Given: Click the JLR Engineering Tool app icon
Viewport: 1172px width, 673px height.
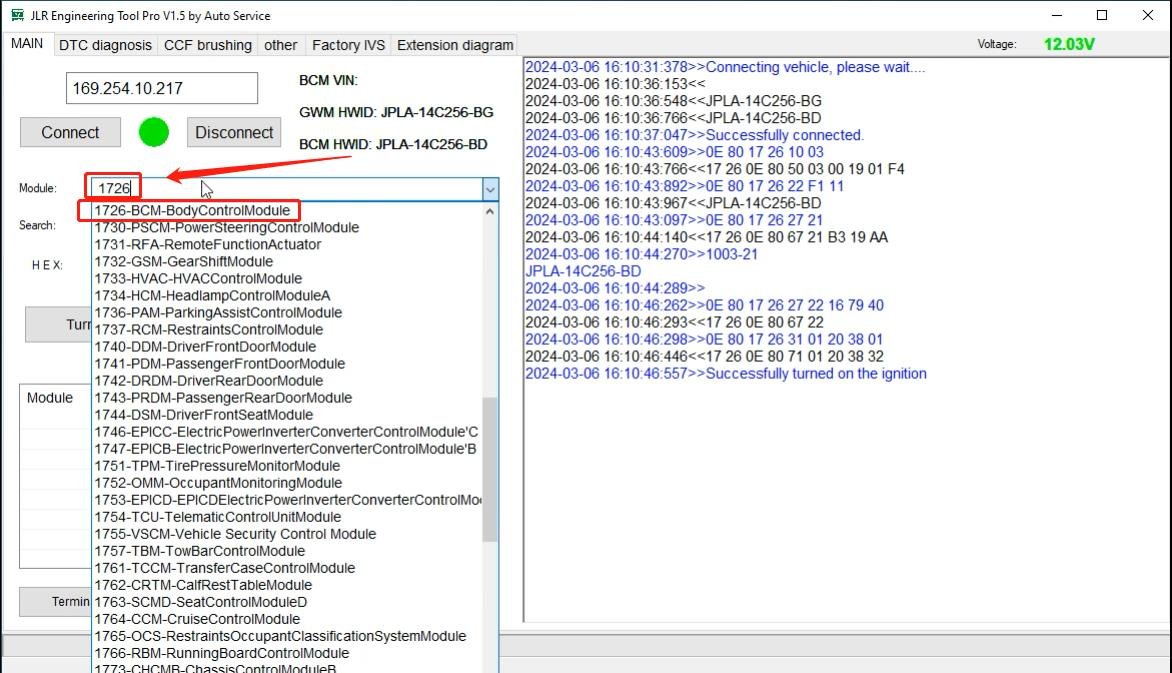Looking at the screenshot, I should pyautogui.click(x=16, y=15).
